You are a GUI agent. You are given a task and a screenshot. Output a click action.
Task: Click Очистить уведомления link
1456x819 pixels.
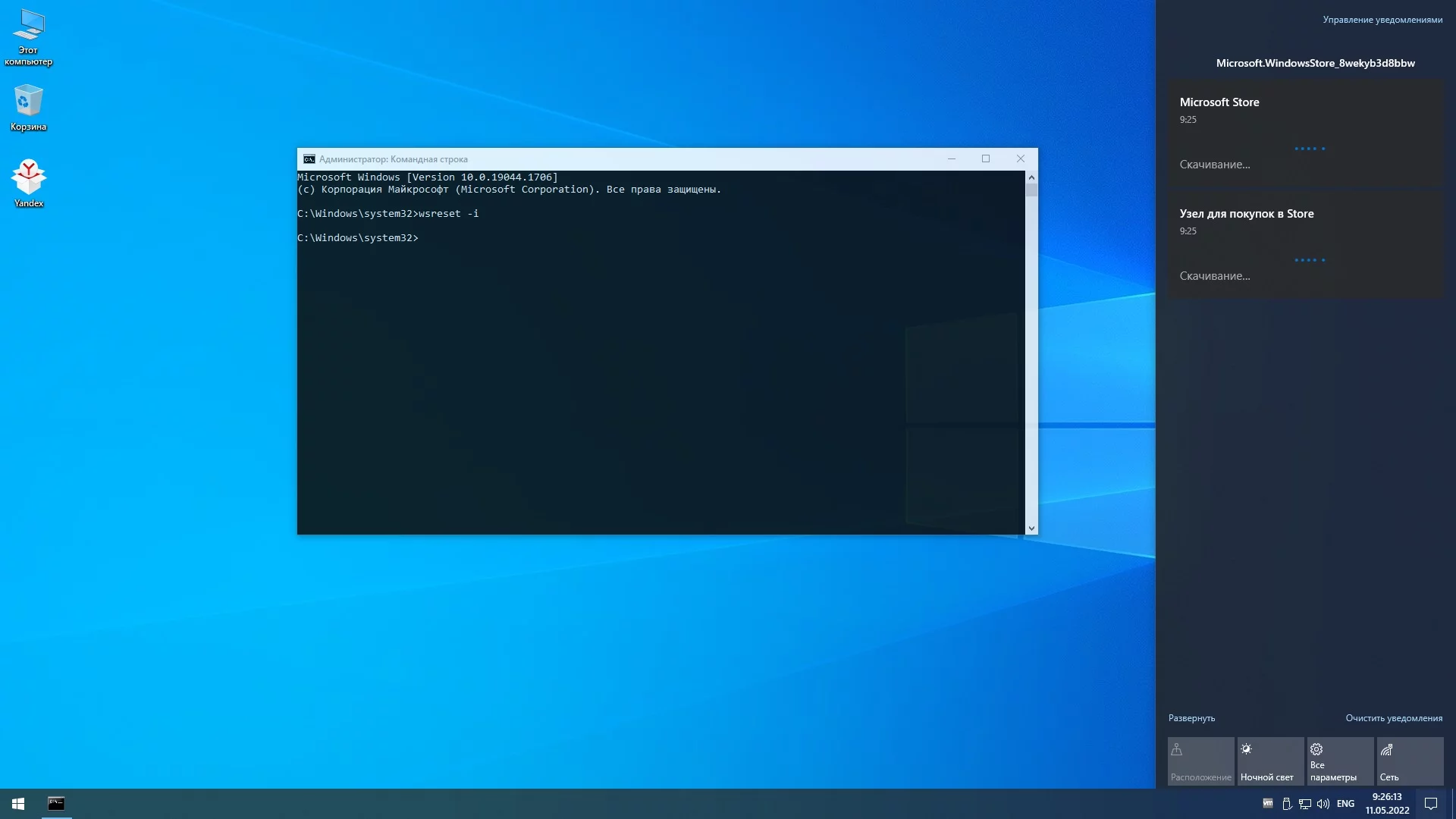pos(1394,718)
